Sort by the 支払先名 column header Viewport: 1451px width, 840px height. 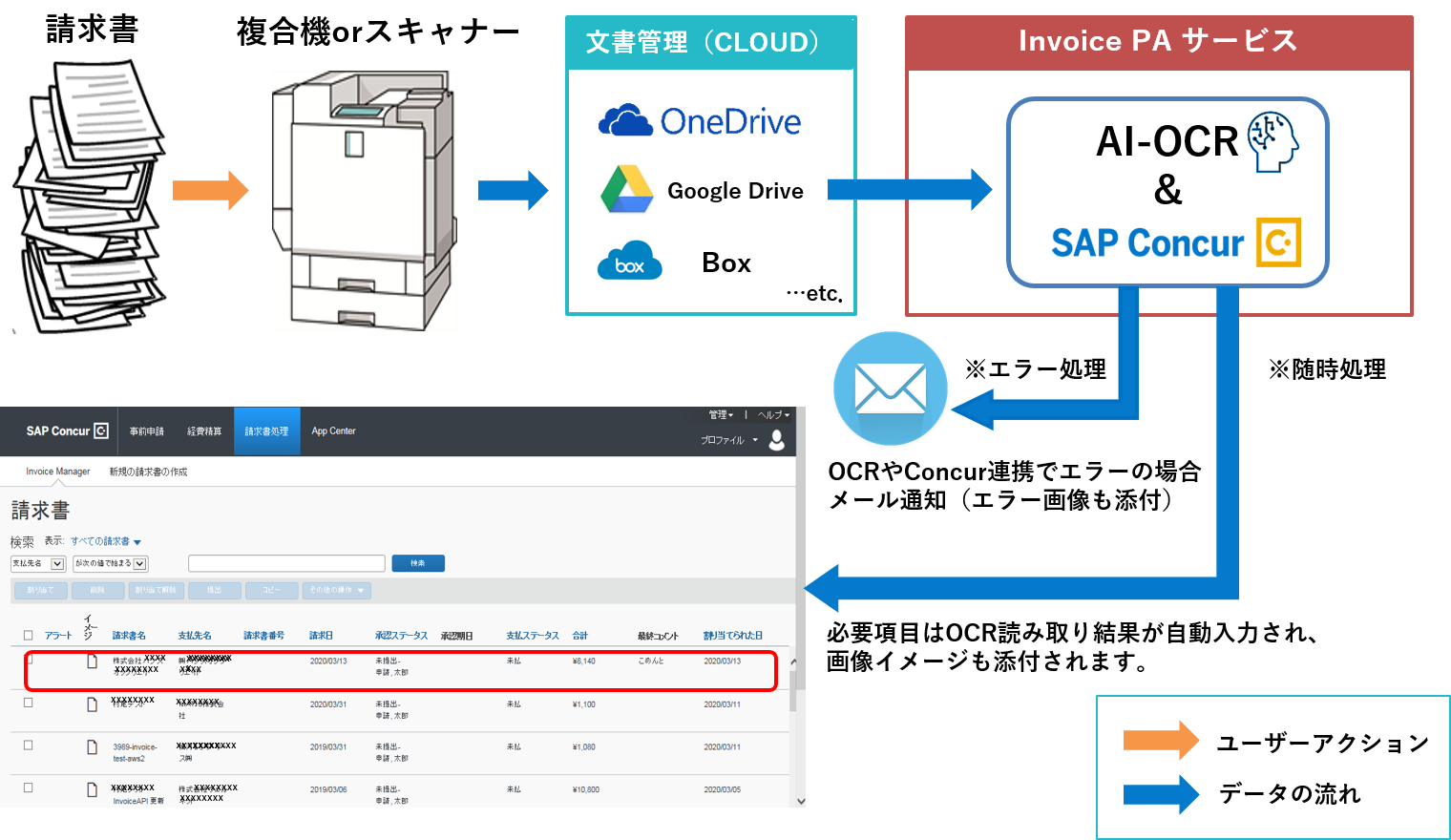coord(195,636)
